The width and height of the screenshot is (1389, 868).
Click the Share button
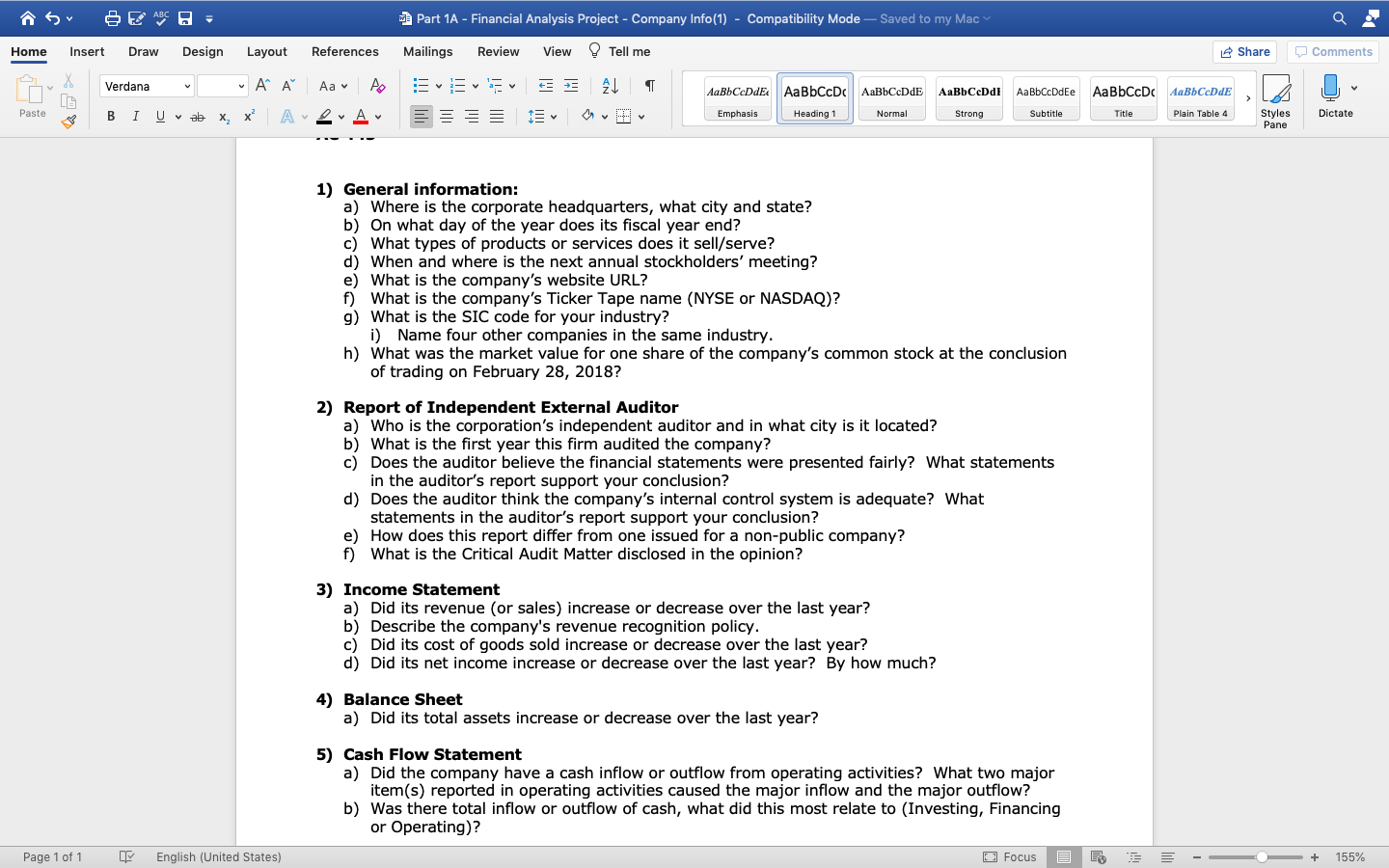[x=1244, y=51]
